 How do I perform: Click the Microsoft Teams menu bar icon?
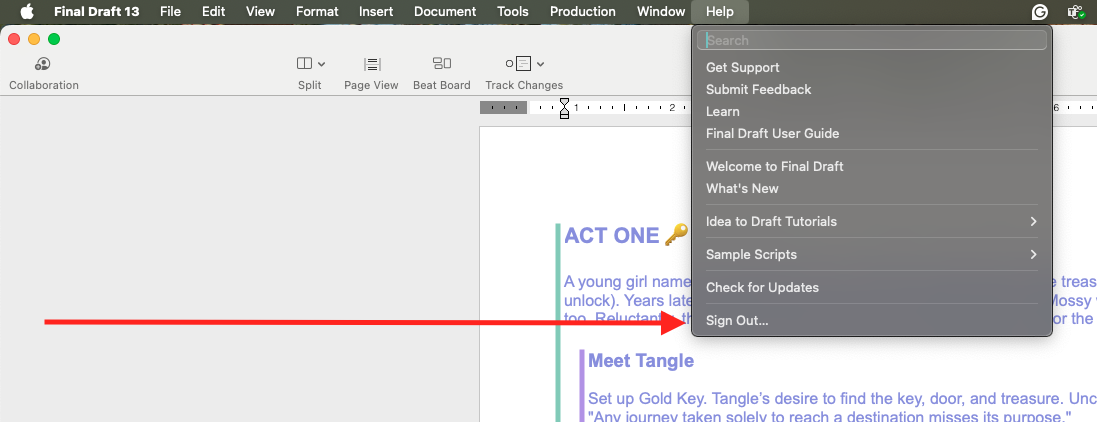[x=1075, y=11]
